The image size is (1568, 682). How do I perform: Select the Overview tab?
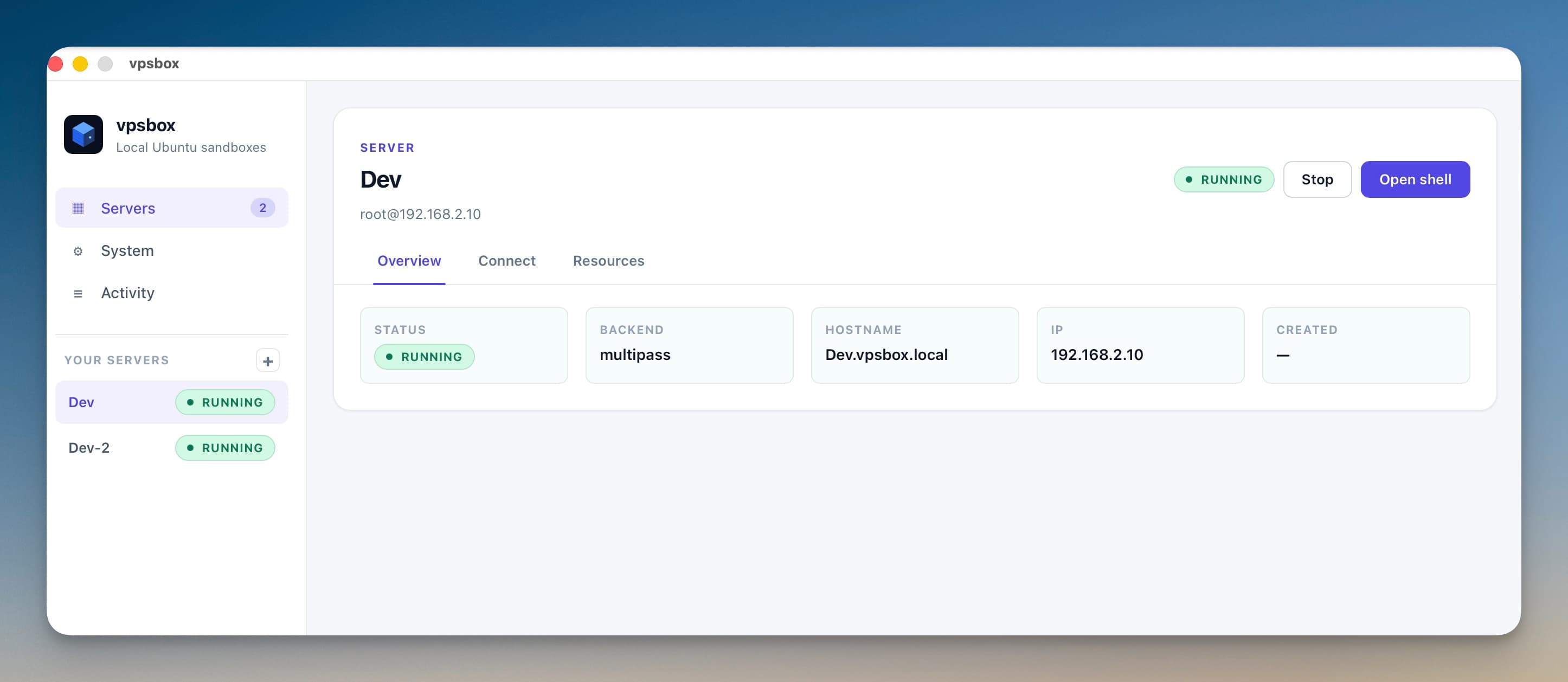[409, 260]
